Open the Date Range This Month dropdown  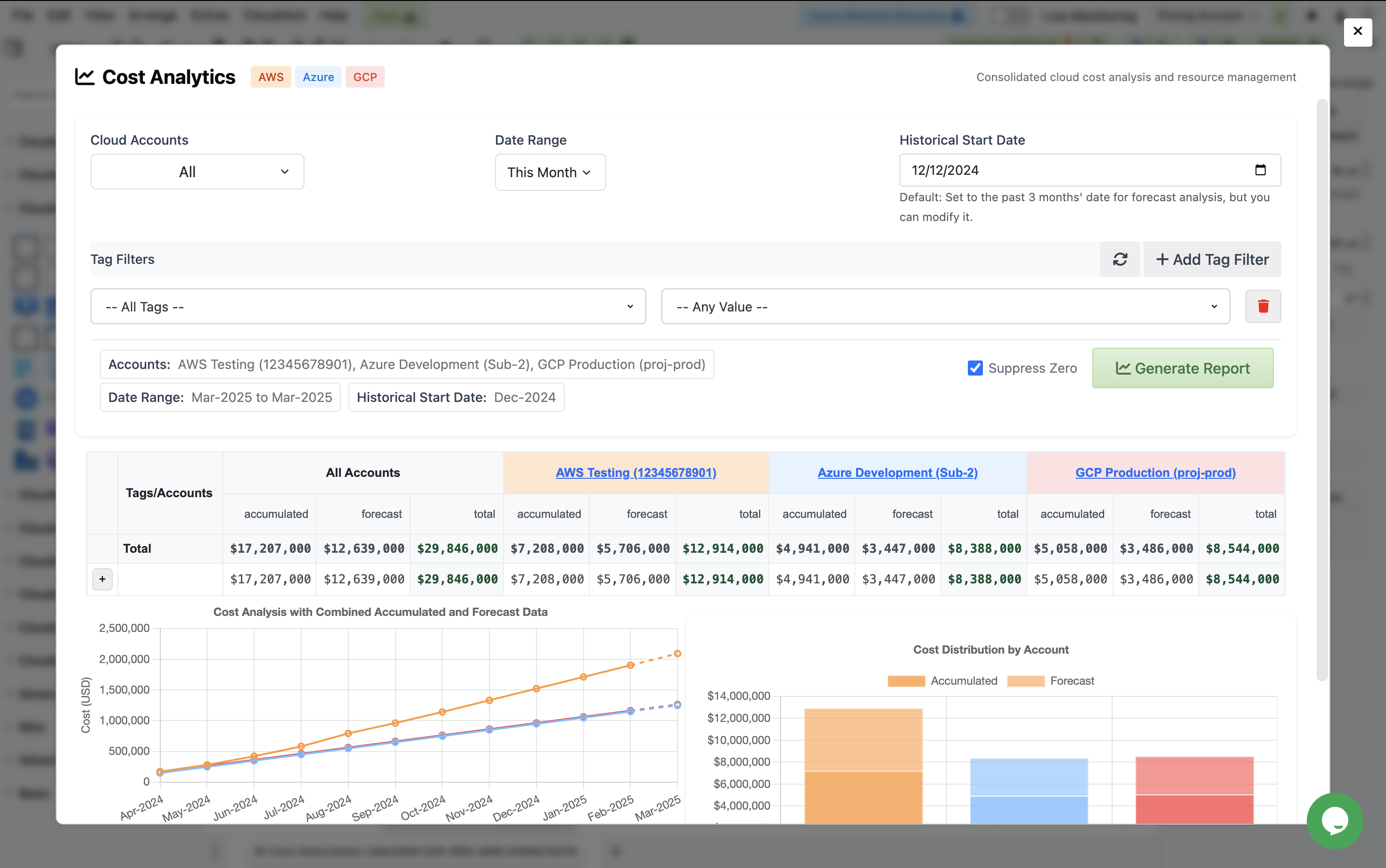pos(550,172)
